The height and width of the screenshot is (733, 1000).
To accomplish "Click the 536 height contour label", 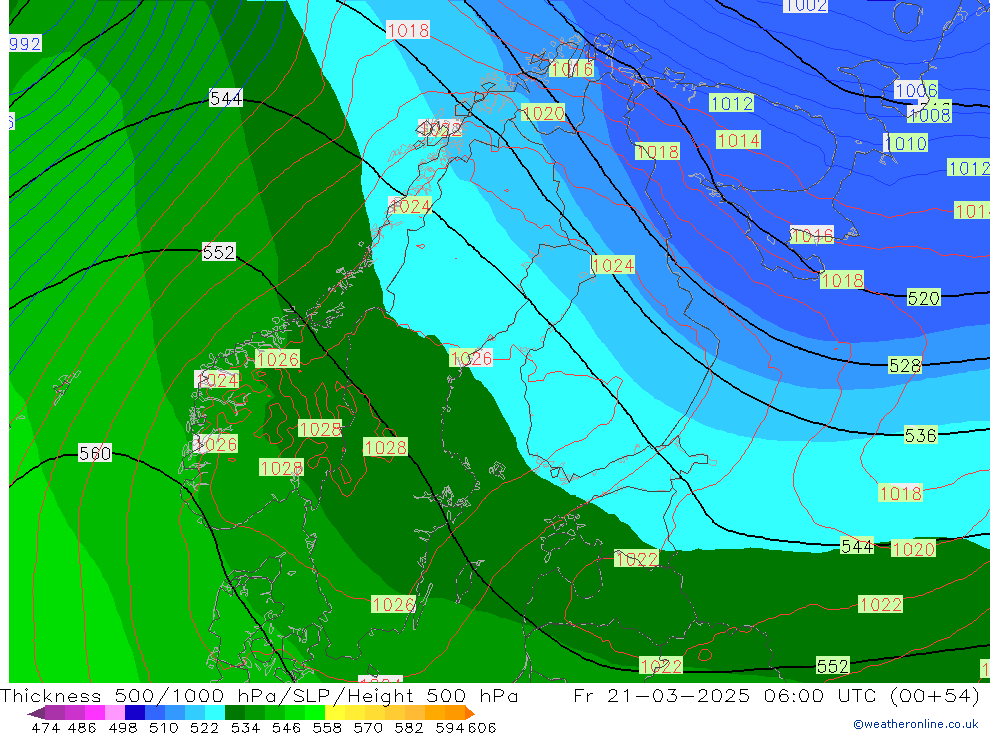I will [920, 435].
